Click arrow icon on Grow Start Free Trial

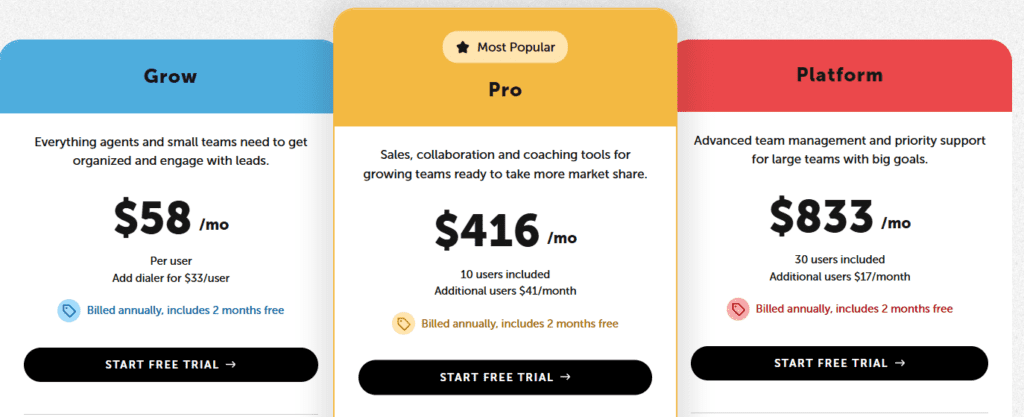230,365
